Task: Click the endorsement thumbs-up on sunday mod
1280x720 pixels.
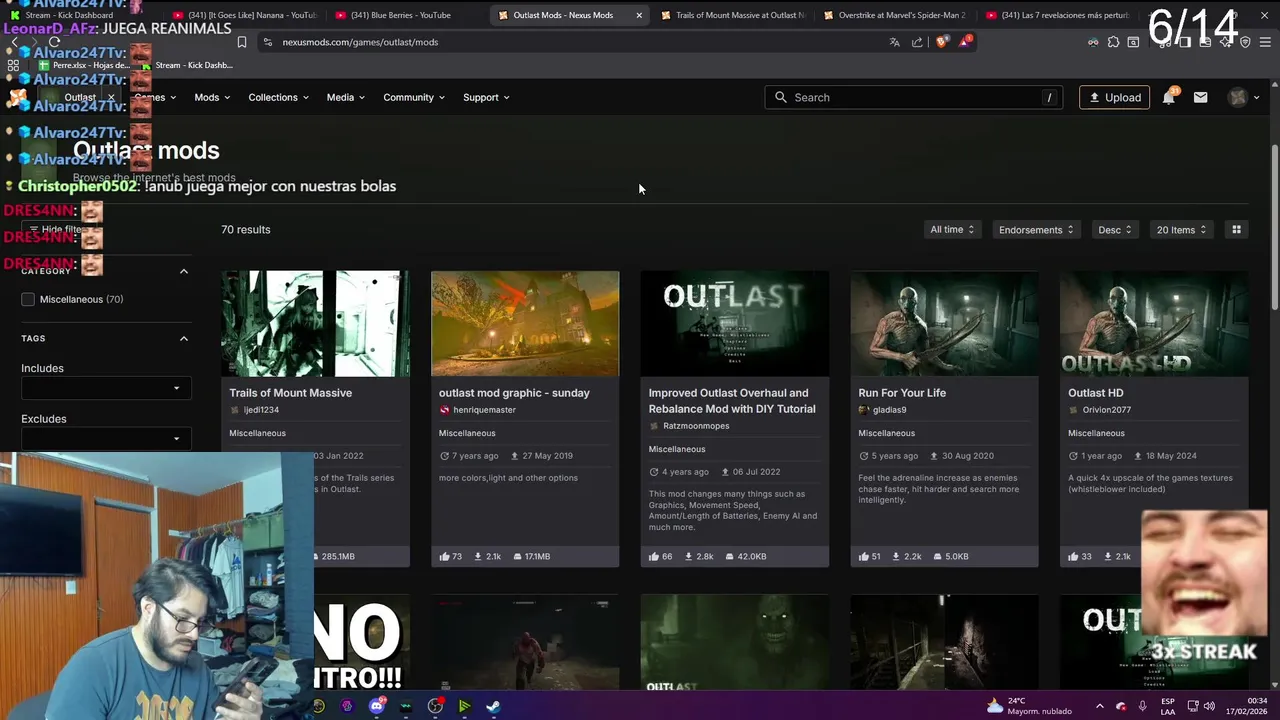Action: click(x=444, y=556)
